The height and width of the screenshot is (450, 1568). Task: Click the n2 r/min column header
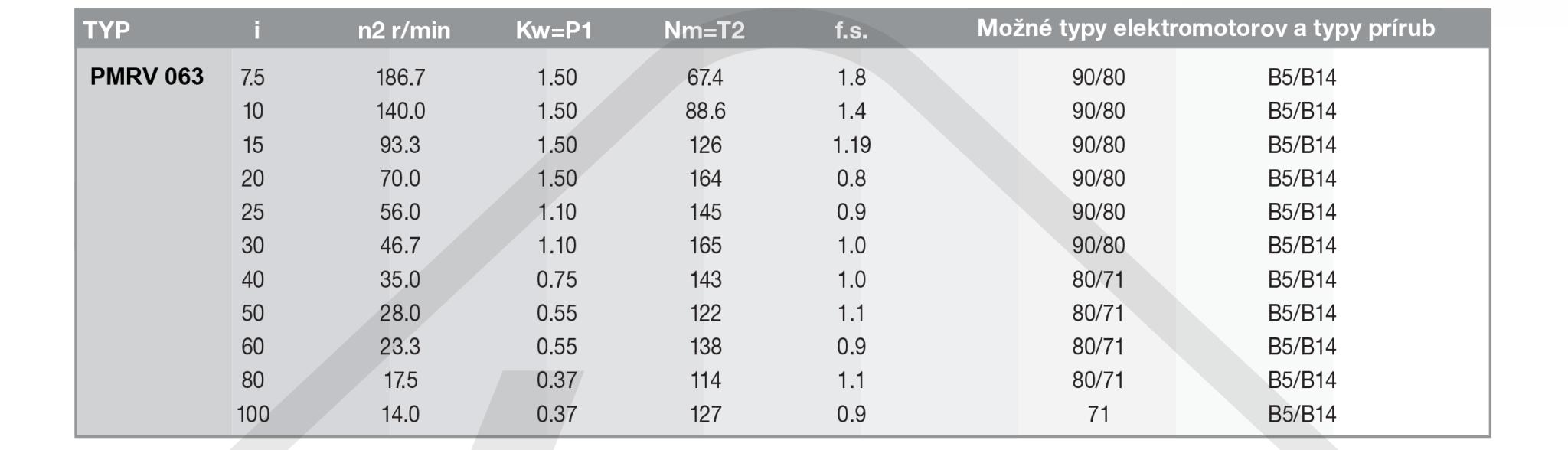pos(404,31)
